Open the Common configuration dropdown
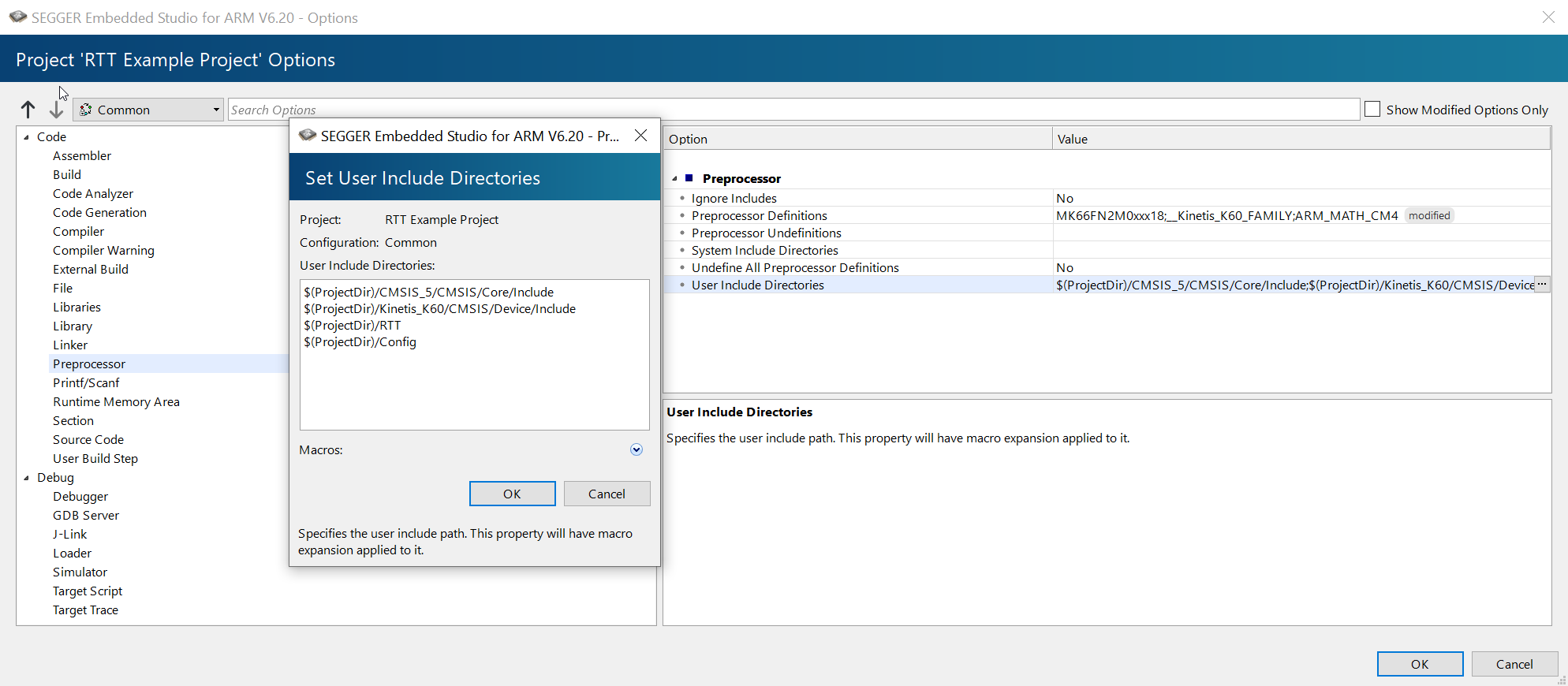This screenshot has width=1568, height=686. 148,110
